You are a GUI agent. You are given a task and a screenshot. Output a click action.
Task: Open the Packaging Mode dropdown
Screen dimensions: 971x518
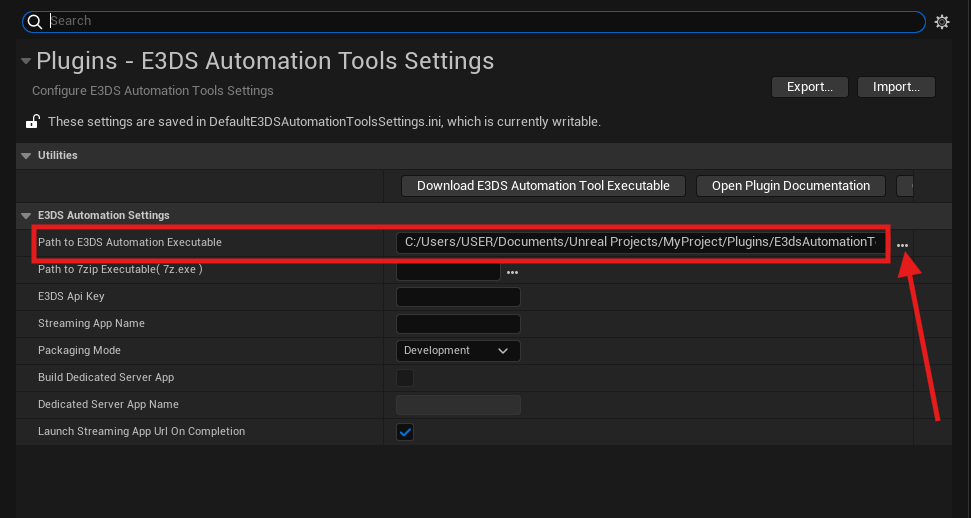tap(458, 351)
